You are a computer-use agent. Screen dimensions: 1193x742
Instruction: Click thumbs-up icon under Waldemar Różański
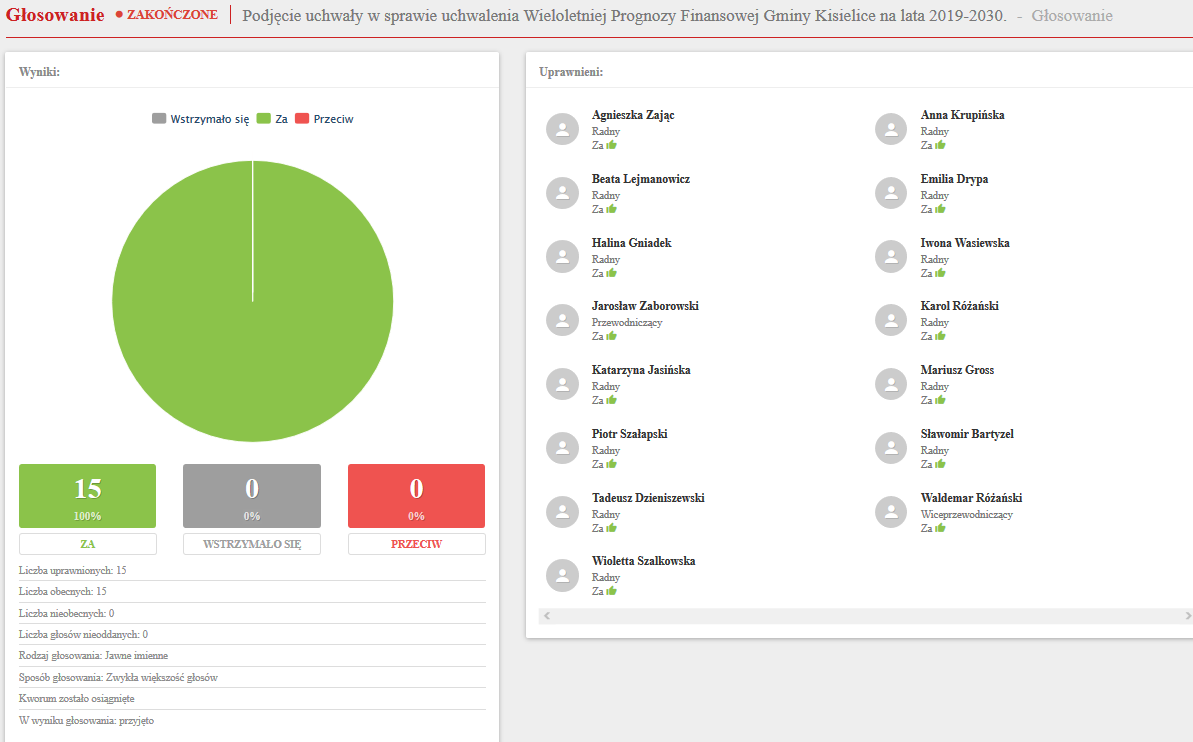click(x=940, y=528)
